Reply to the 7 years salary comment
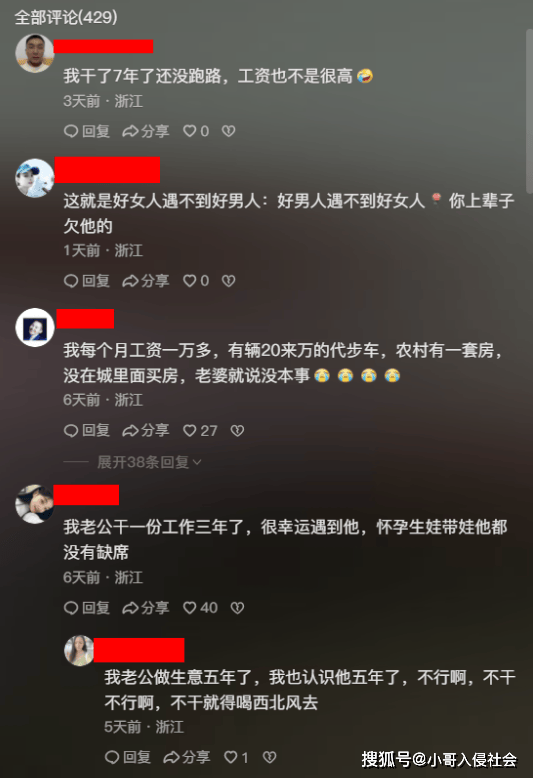533x778 pixels. (87, 131)
